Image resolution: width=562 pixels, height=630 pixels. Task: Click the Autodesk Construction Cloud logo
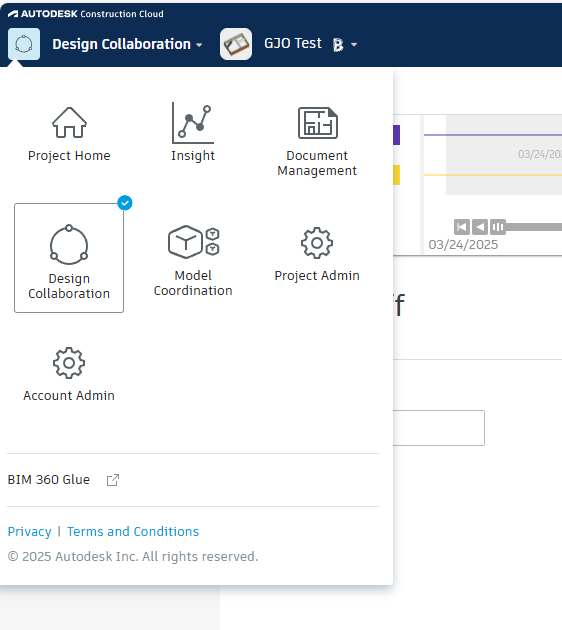coord(86,14)
